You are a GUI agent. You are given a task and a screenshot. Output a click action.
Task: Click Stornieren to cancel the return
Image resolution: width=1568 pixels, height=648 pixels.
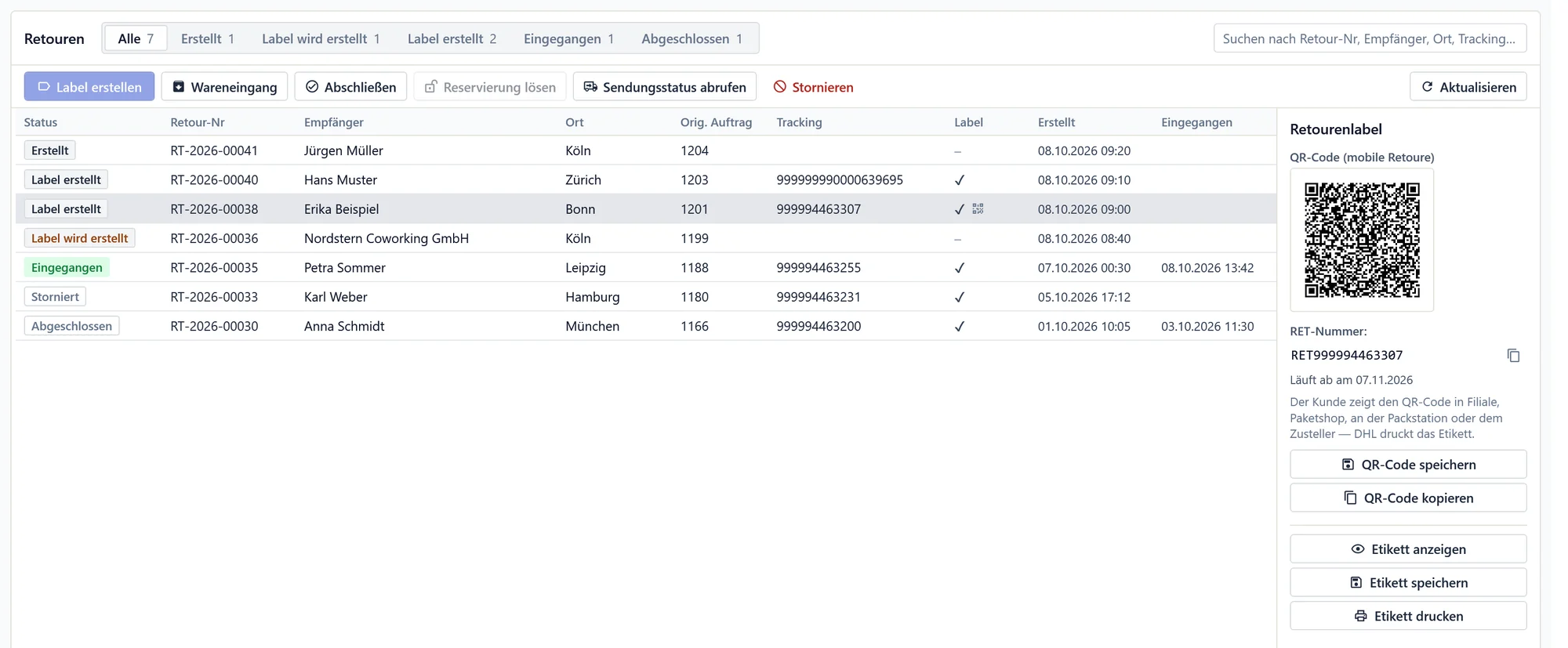click(x=813, y=87)
